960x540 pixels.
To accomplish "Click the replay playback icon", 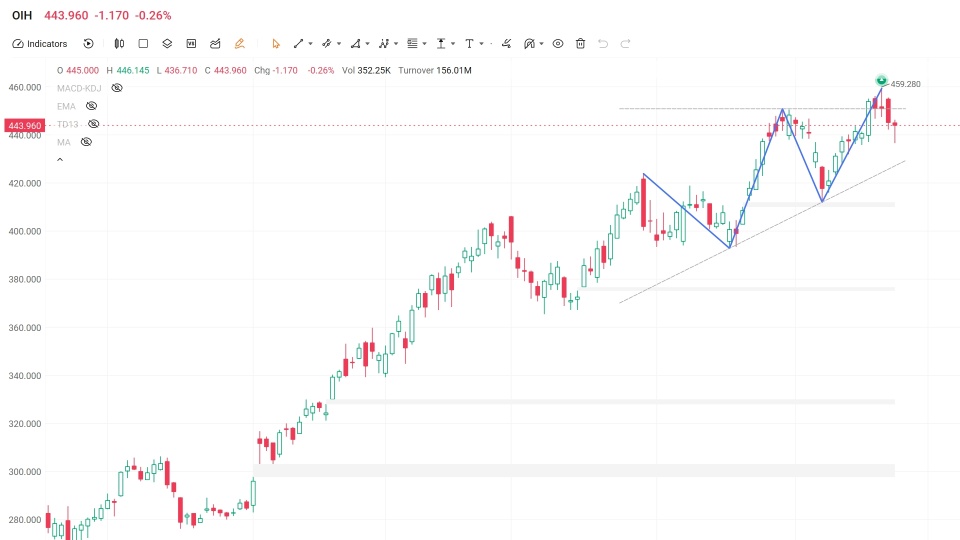I will click(x=88, y=43).
